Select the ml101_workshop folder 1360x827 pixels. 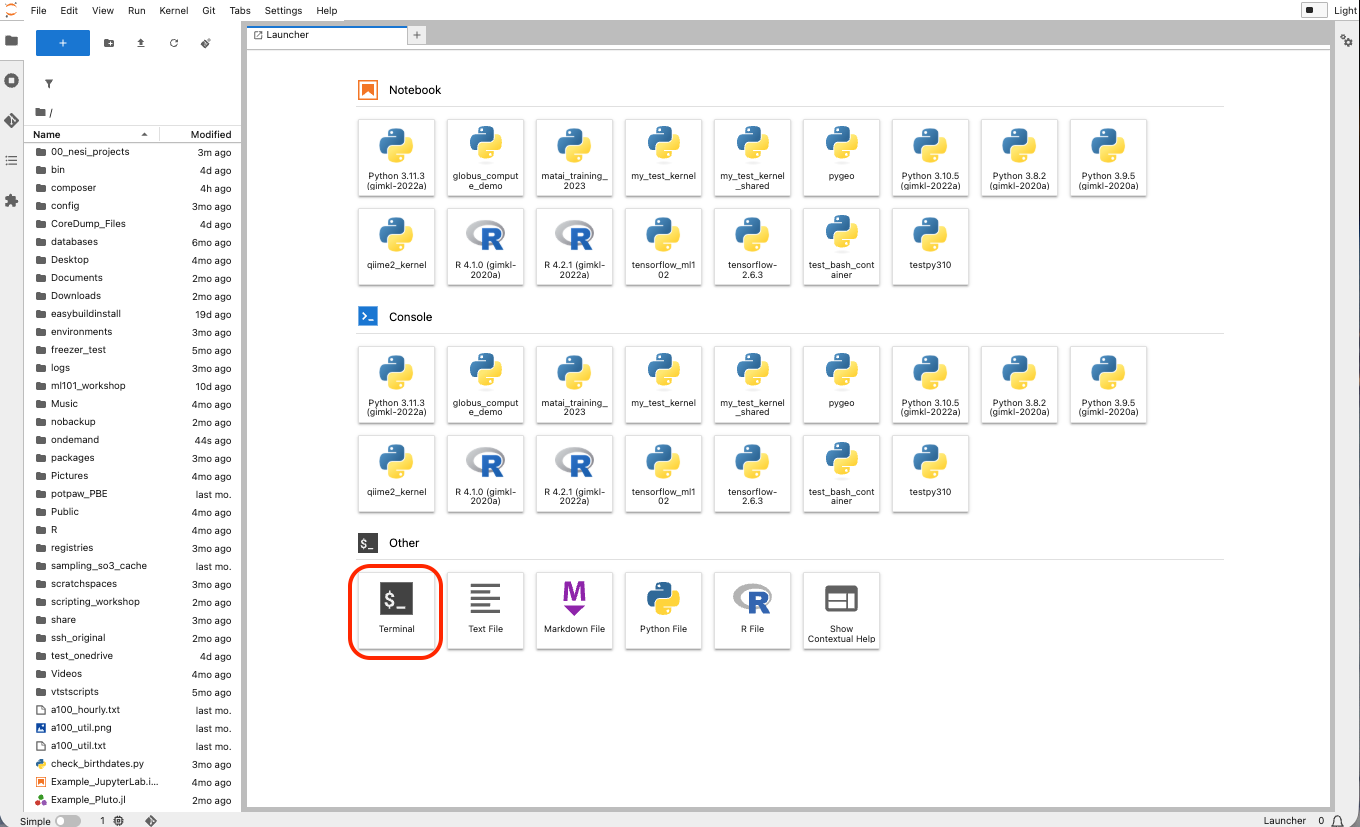pyautogui.click(x=132, y=386)
